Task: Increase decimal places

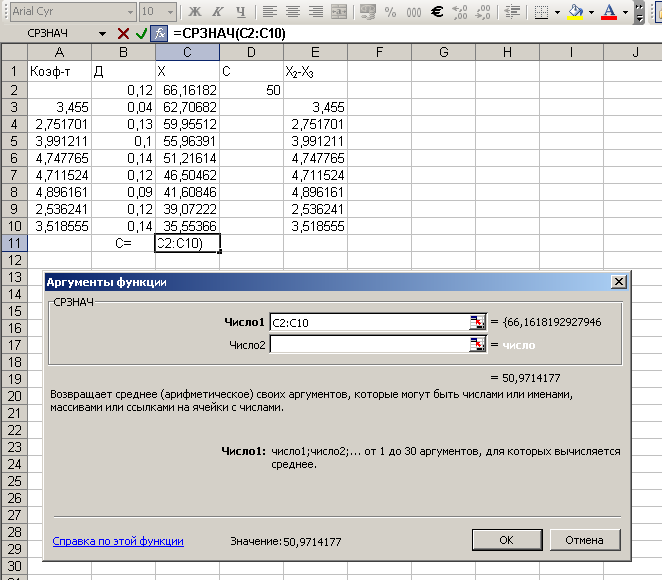Action: pyautogui.click(x=460, y=11)
